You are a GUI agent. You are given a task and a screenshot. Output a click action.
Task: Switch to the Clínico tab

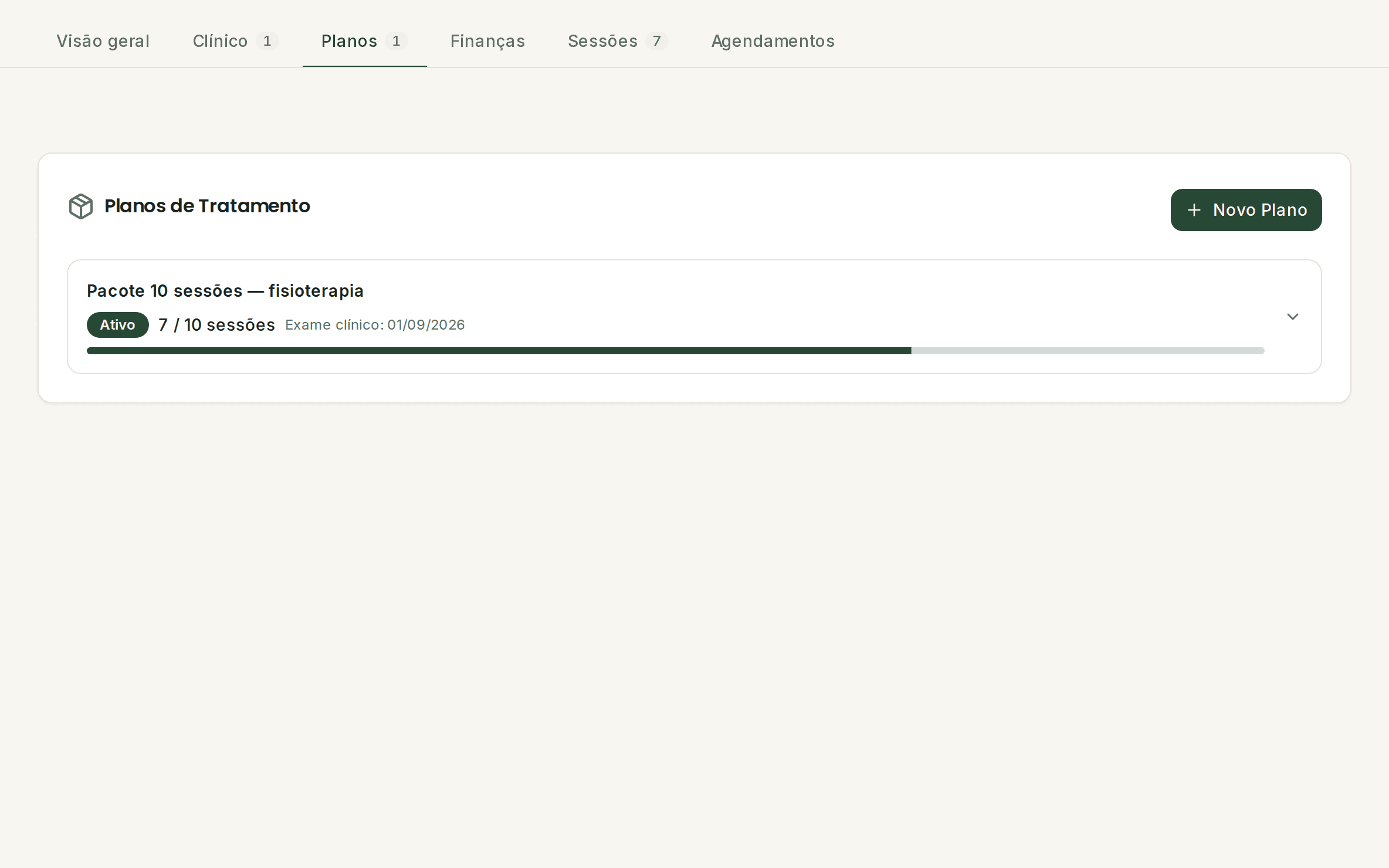tap(235, 41)
